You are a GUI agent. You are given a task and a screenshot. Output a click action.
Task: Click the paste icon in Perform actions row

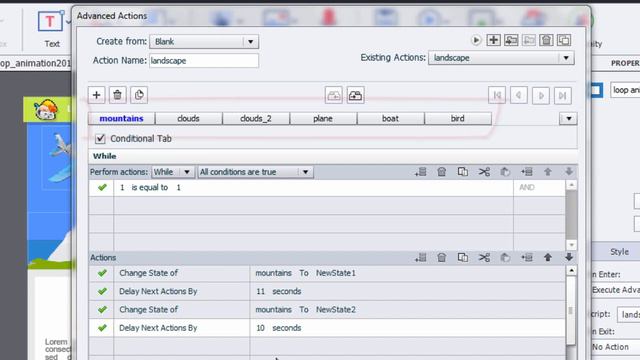pyautogui.click(x=505, y=172)
